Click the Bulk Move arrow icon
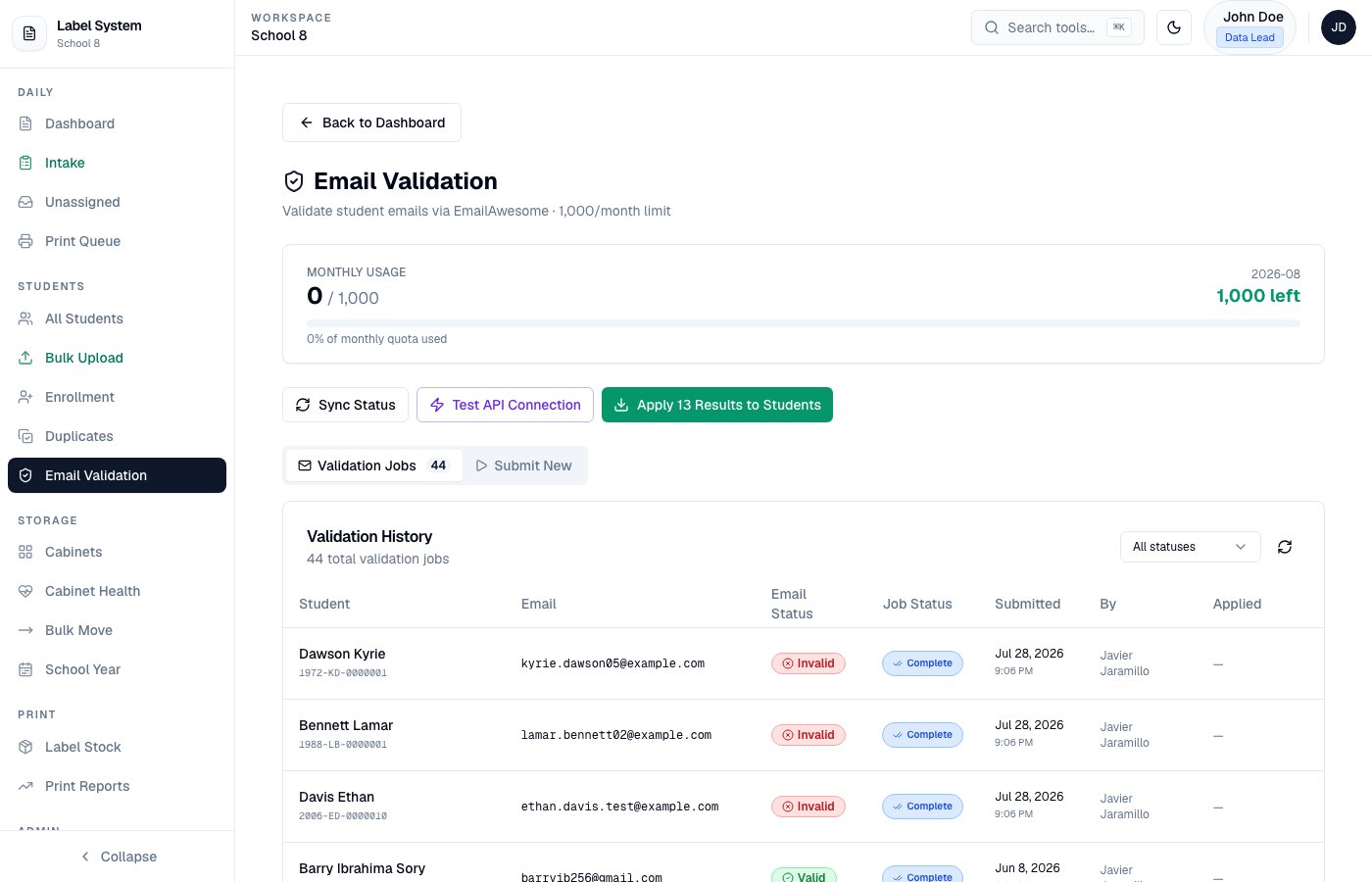The width and height of the screenshot is (1372, 882). [x=25, y=630]
